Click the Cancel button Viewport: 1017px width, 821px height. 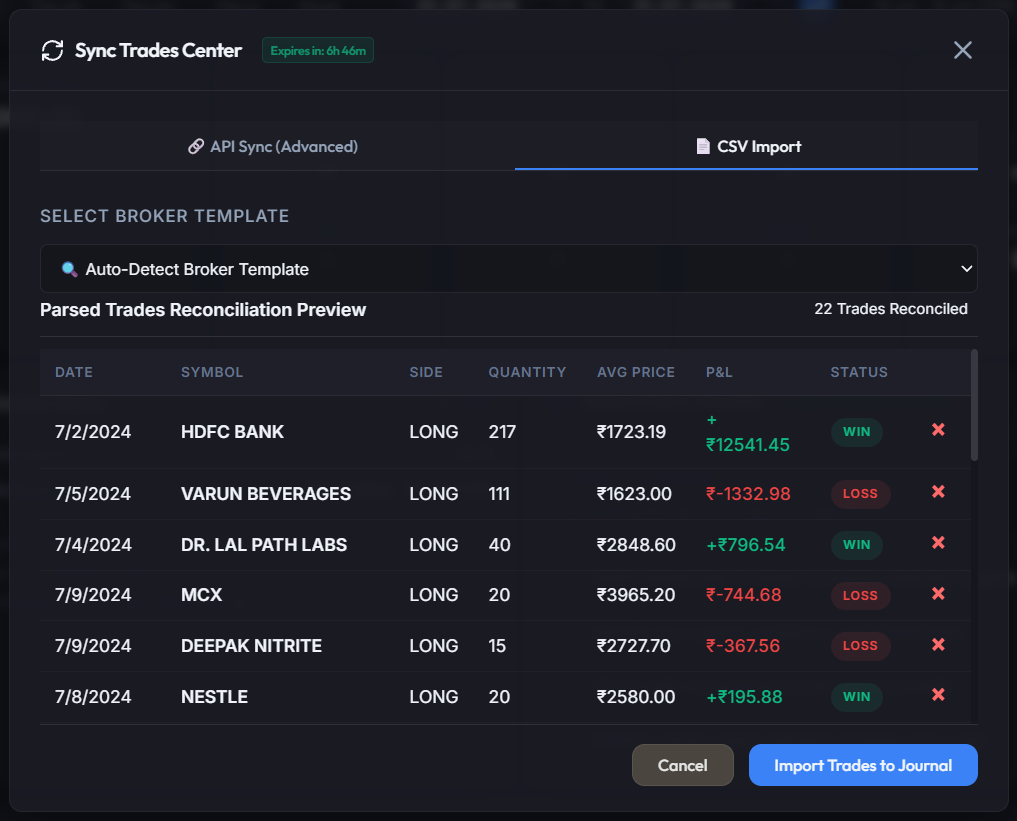682,765
